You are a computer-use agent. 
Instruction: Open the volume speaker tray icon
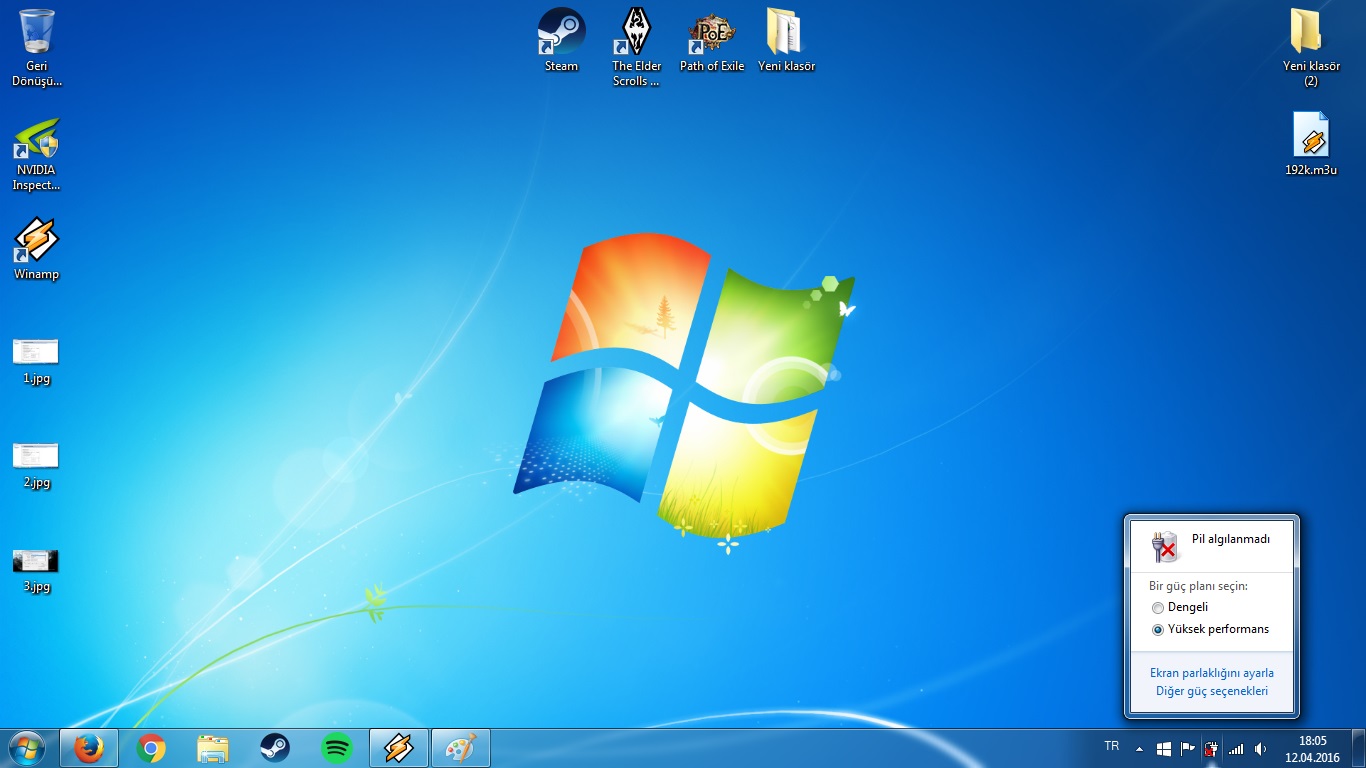coord(1260,748)
